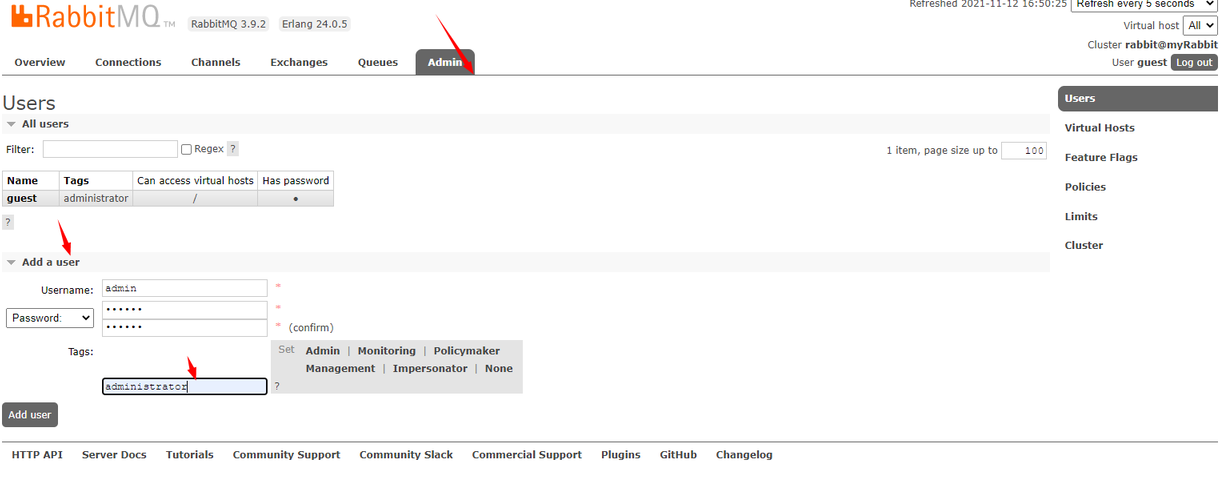Switch to the Channels tab
The width and height of the screenshot is (1228, 502).
click(216, 62)
